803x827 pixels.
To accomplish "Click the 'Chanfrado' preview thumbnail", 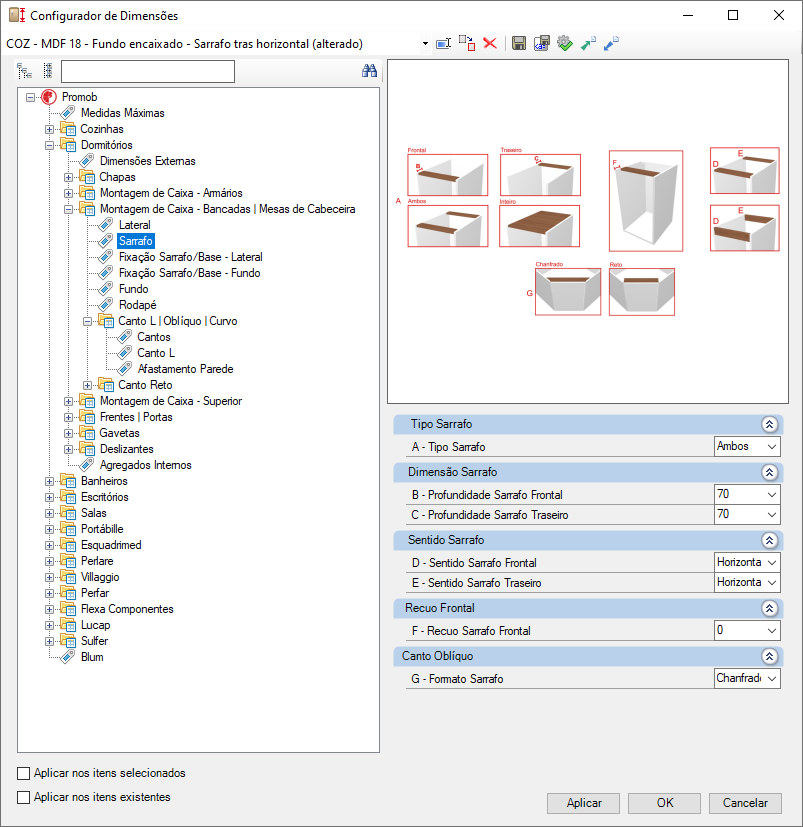I will [x=568, y=291].
